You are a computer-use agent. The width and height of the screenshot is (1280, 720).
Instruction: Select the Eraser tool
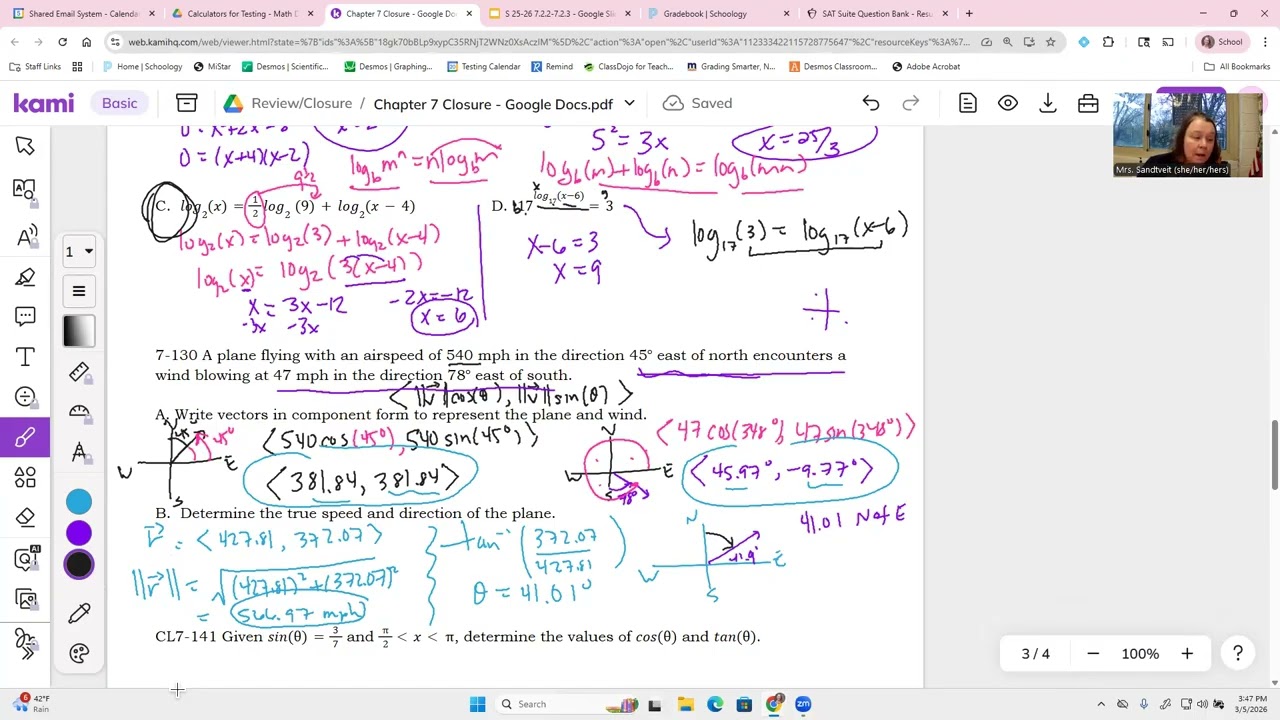point(25,517)
